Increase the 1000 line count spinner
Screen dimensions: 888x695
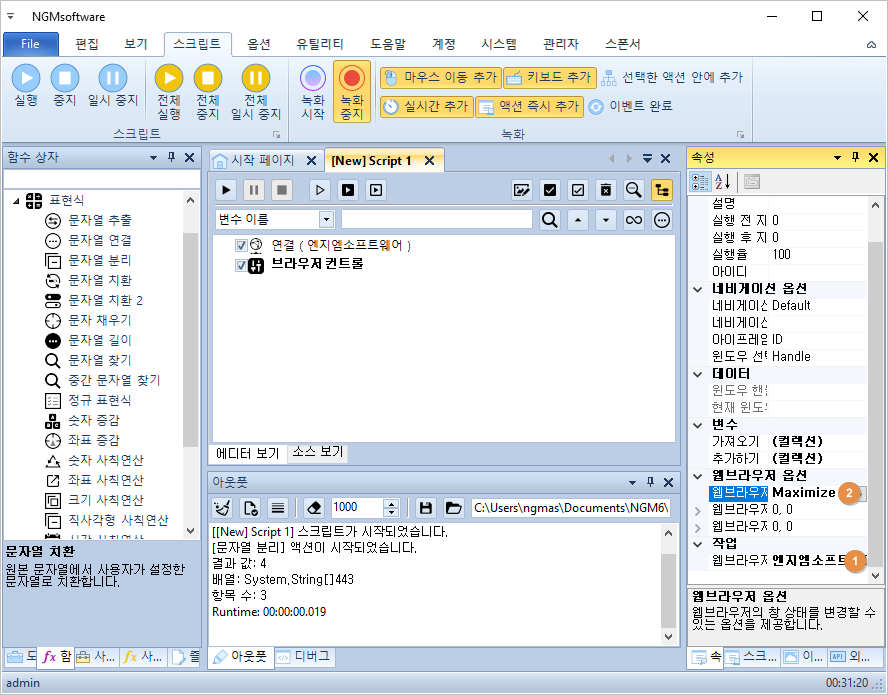coord(391,504)
